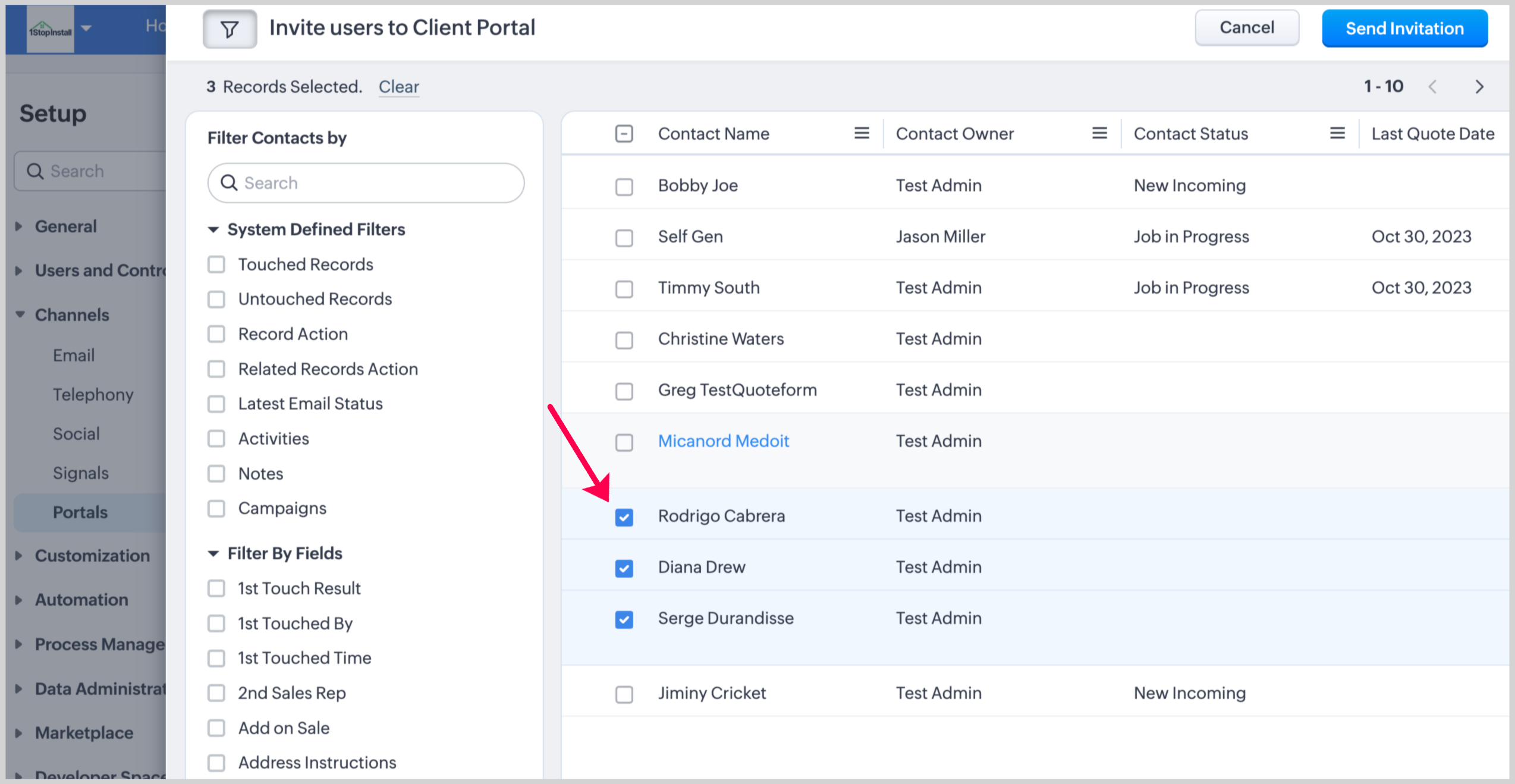Collapse Filter By Fields section
Viewport: 1515px width, 784px height.
pos(213,553)
